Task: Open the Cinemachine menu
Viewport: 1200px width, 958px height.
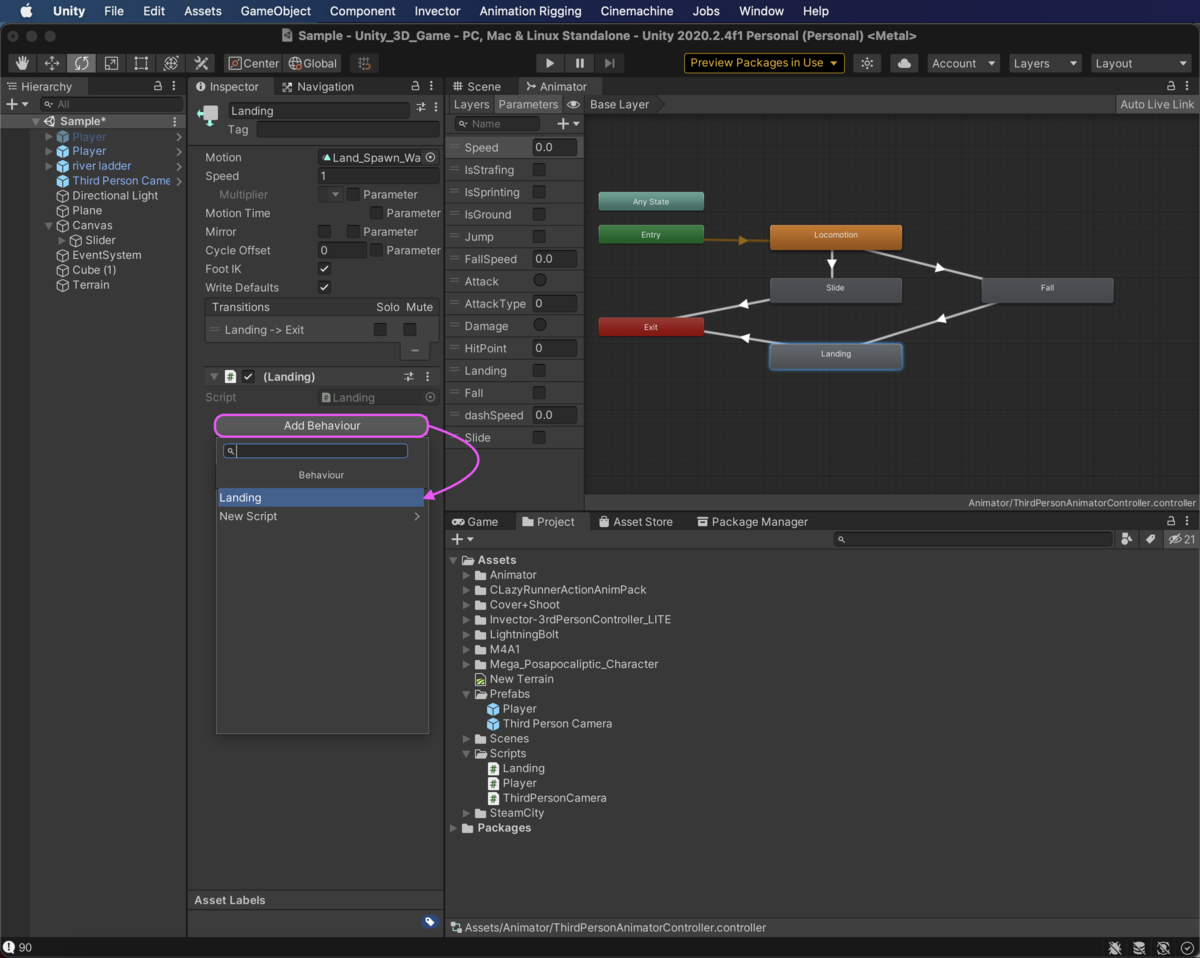Action: (636, 11)
